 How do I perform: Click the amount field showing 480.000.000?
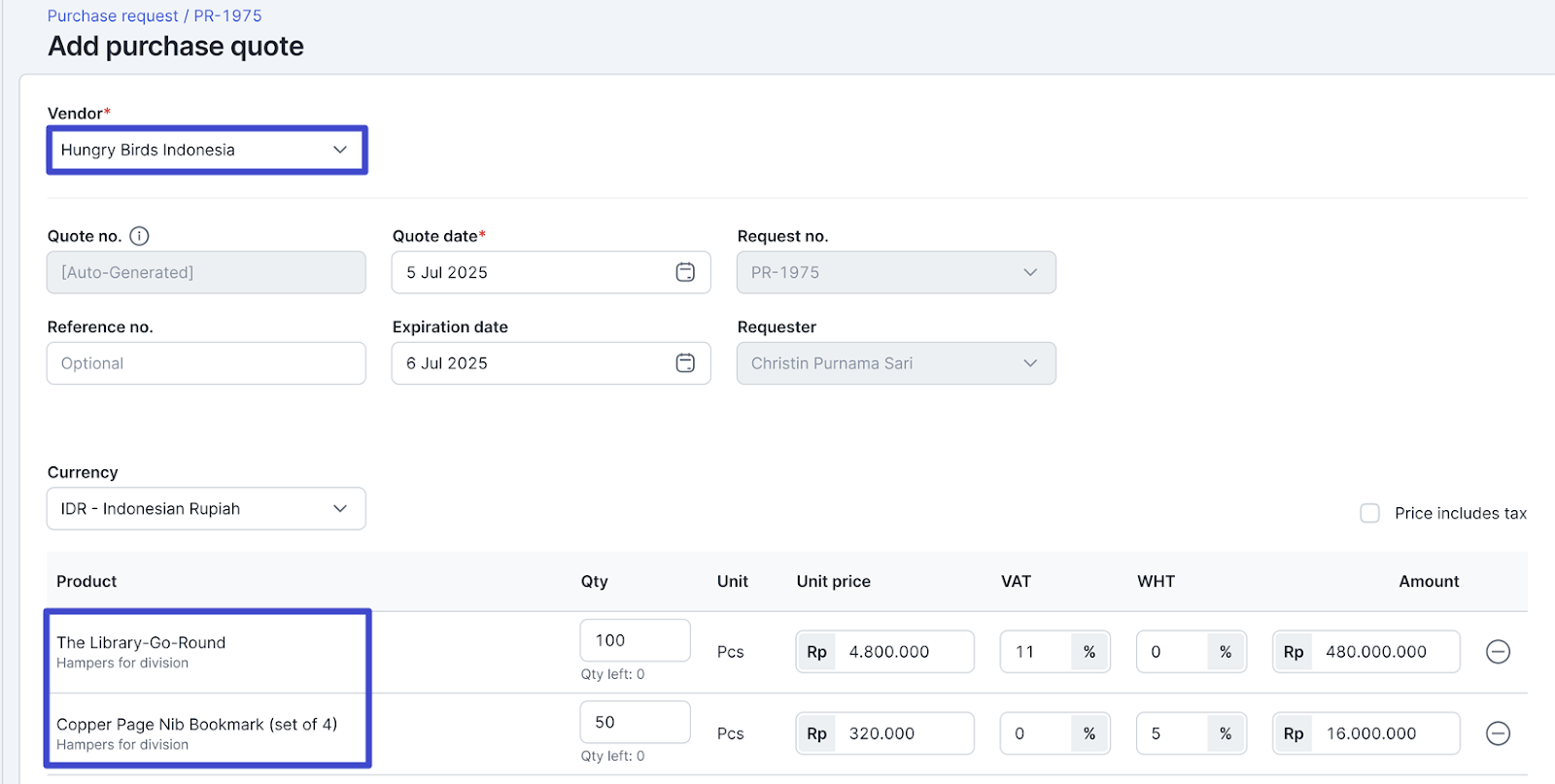pyautogui.click(x=1382, y=652)
